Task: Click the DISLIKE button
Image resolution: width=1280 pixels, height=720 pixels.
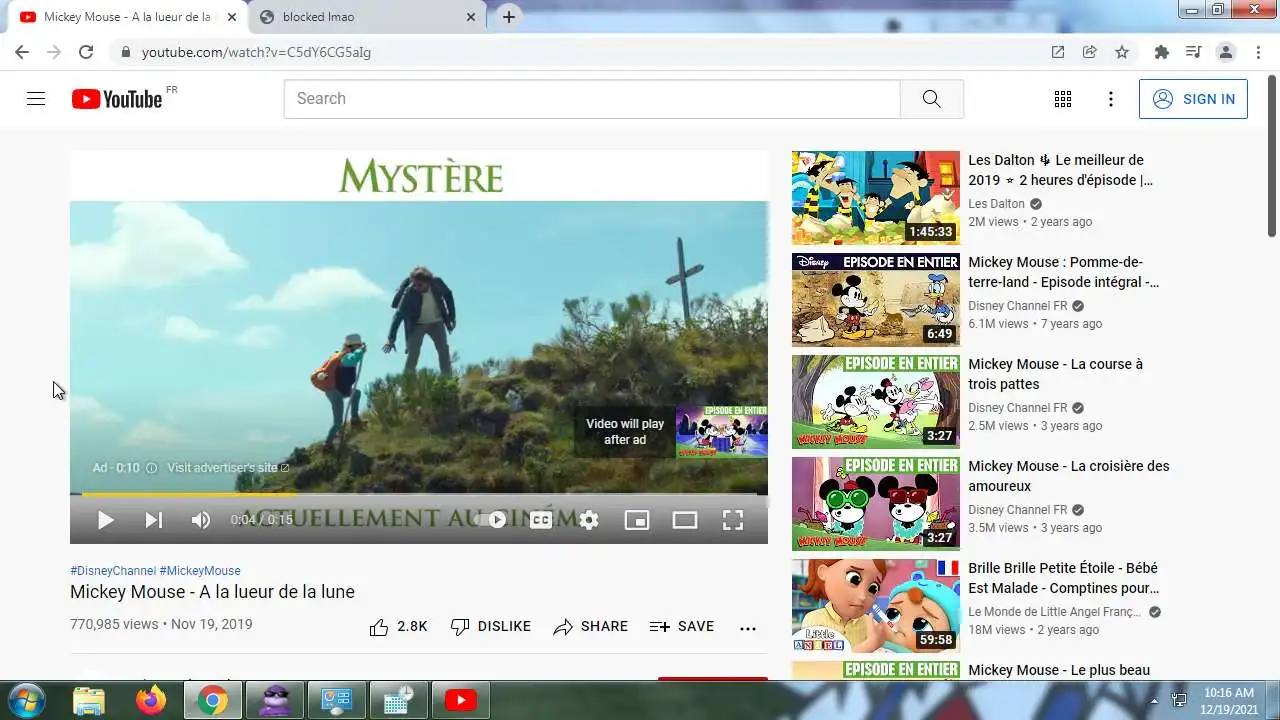Action: tap(491, 627)
